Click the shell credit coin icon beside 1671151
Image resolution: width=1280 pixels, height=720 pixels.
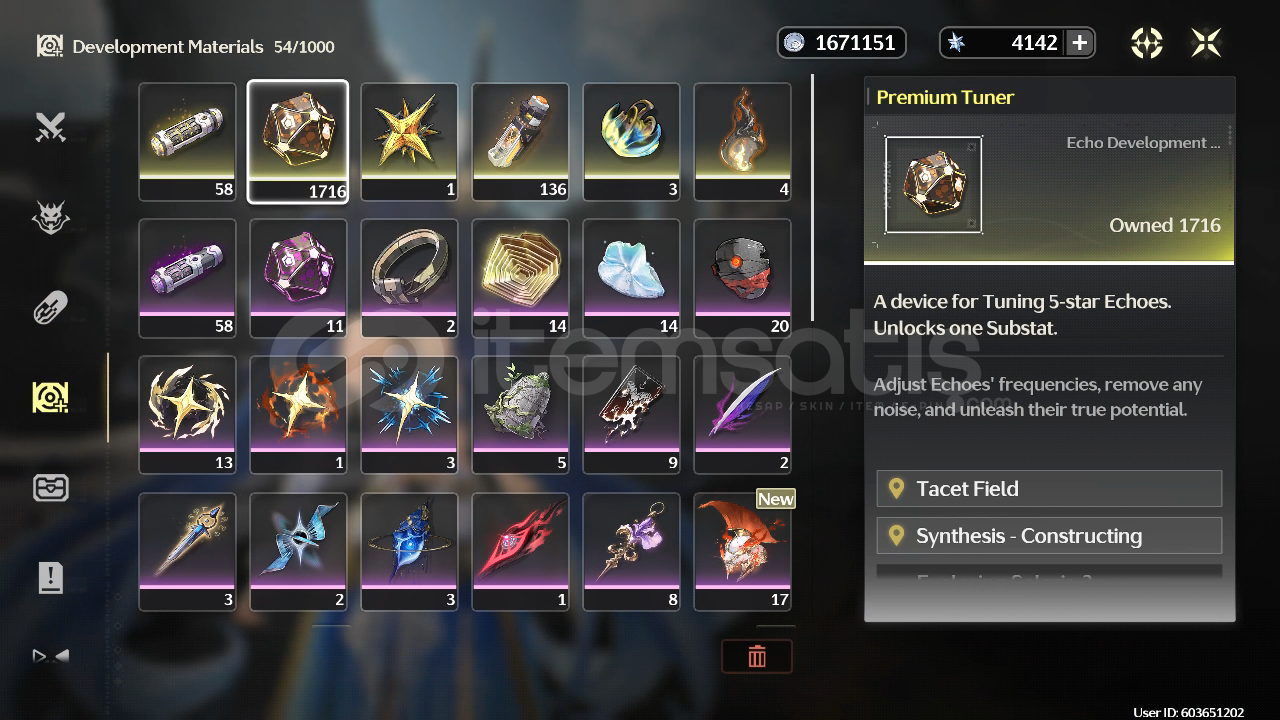point(794,43)
